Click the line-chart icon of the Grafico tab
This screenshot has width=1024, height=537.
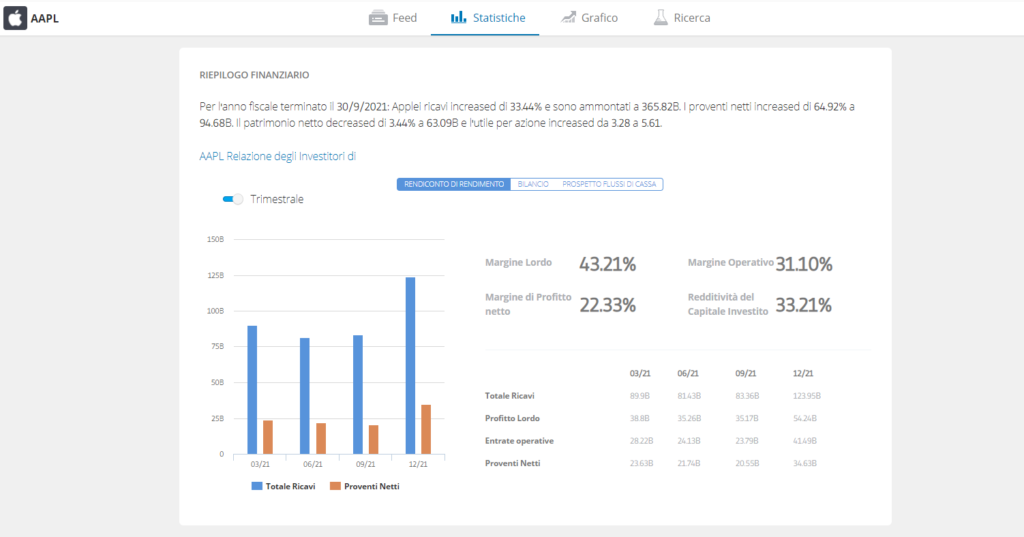tap(568, 18)
